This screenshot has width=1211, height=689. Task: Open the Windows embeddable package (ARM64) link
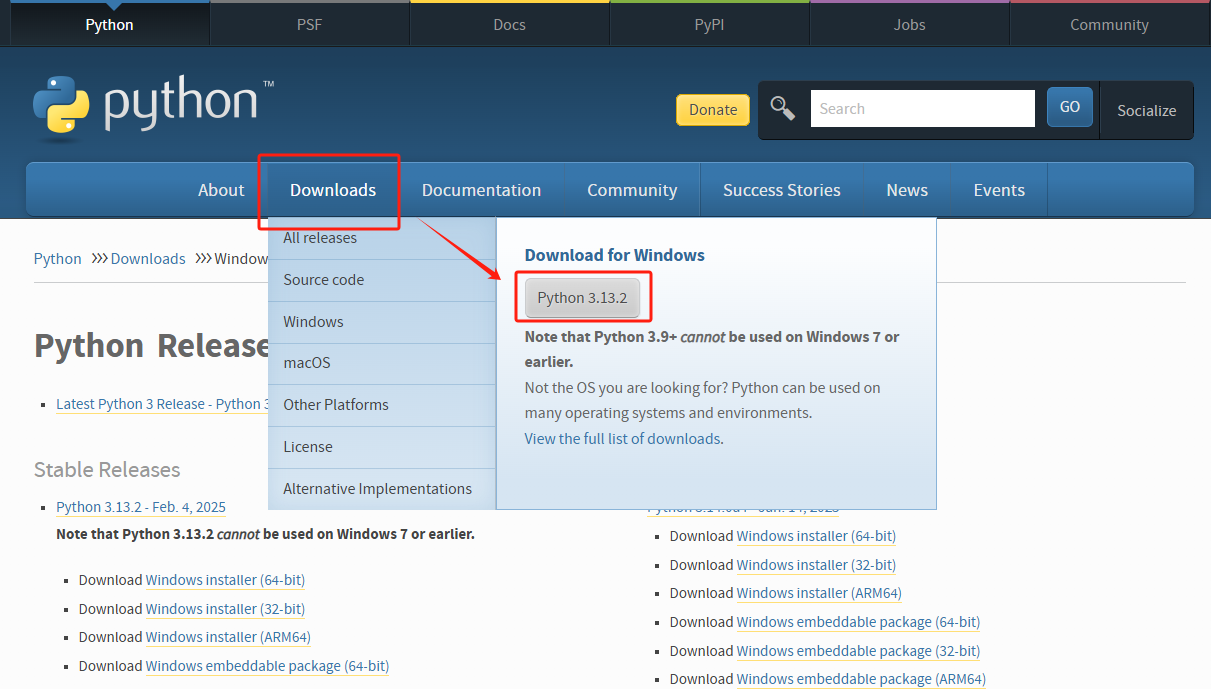(861, 679)
